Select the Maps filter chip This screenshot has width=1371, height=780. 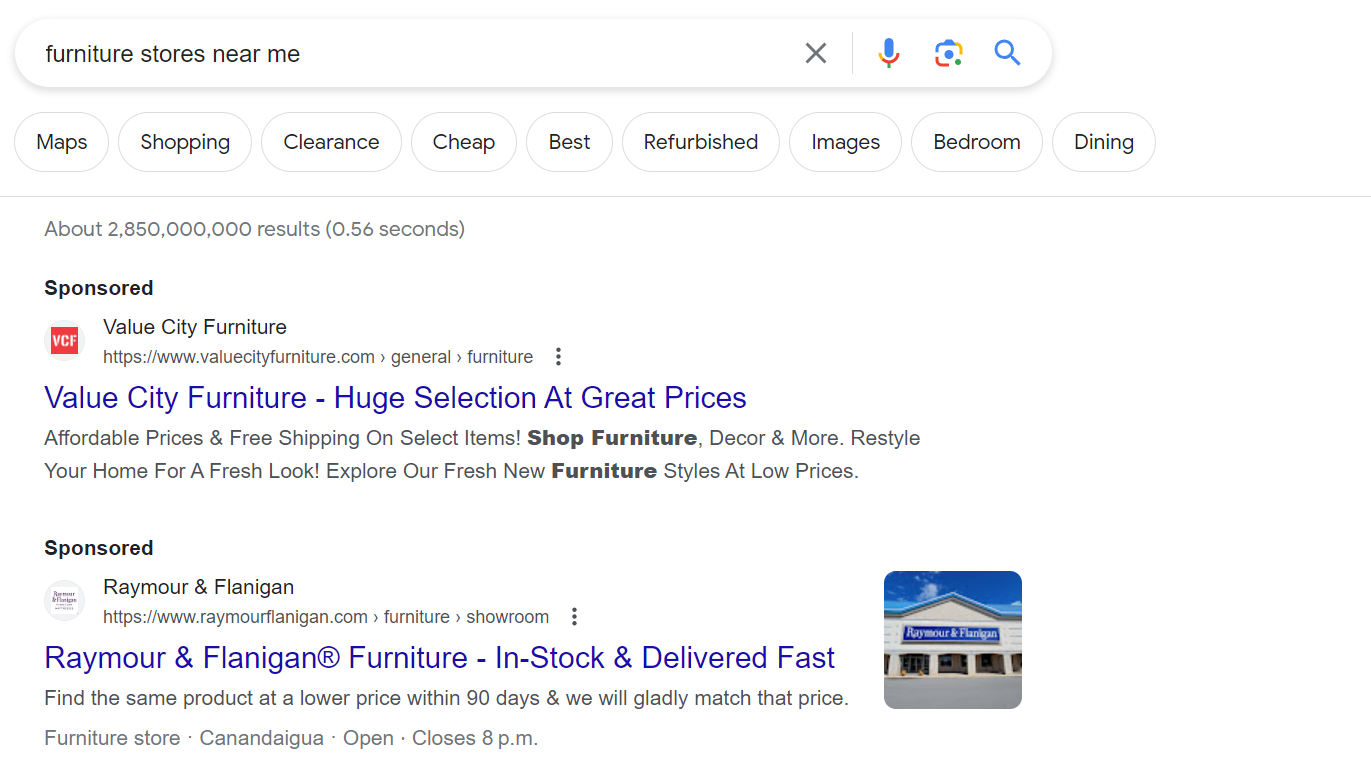[62, 142]
